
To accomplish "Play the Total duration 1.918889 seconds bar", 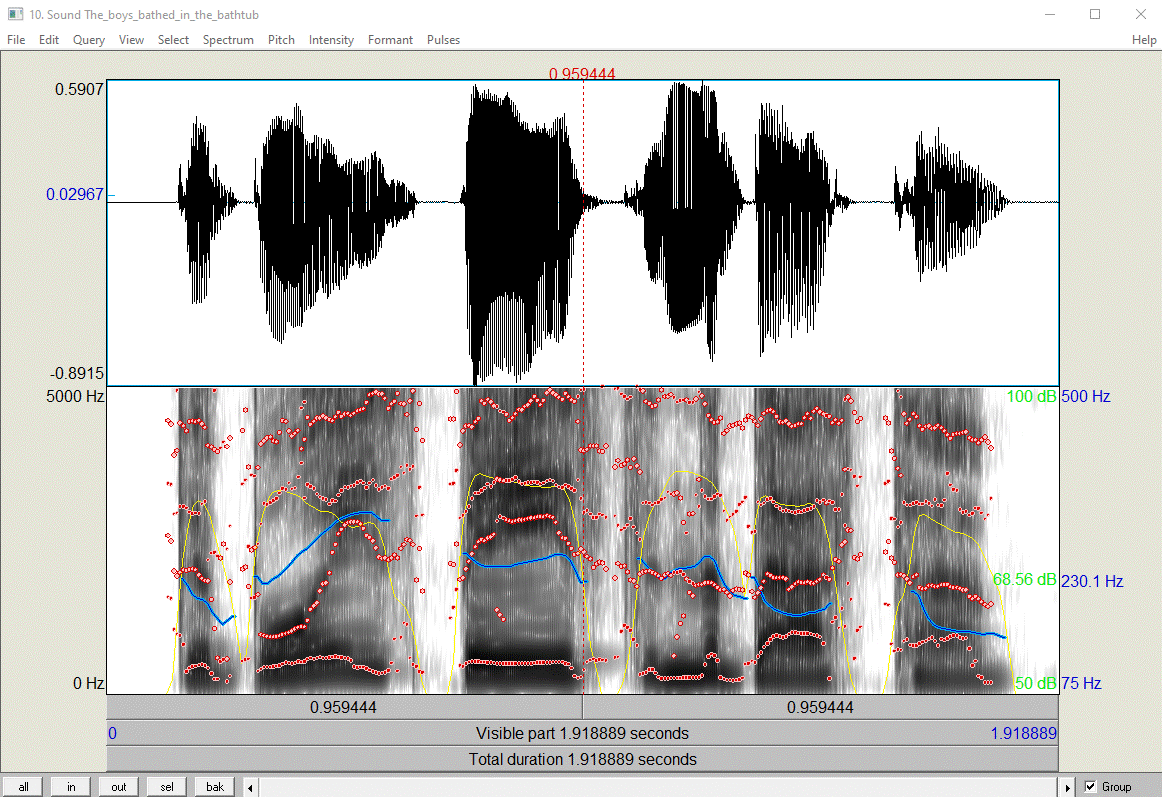I will click(x=582, y=759).
